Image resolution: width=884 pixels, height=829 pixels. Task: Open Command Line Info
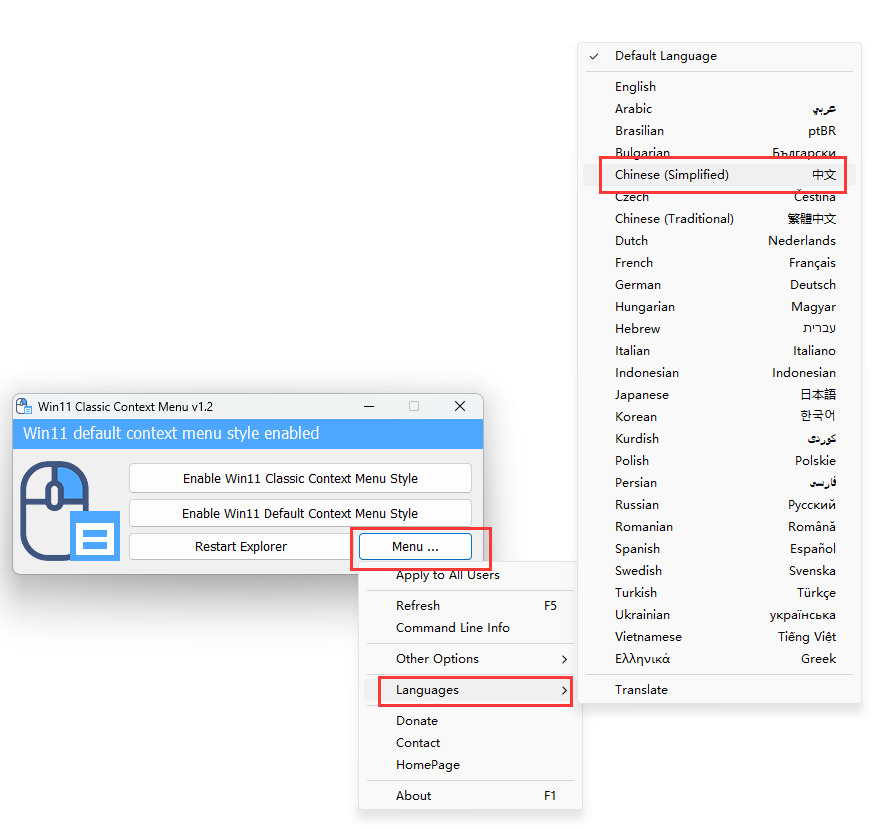470,628
